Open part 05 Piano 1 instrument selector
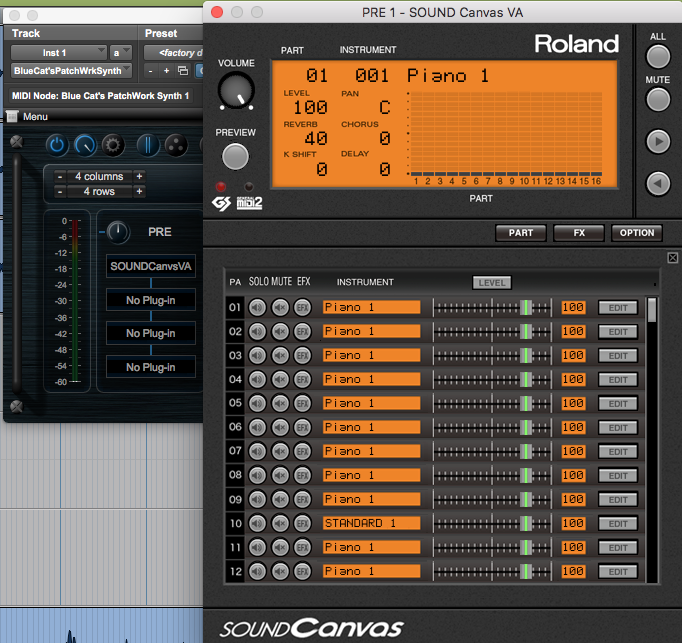Viewport: 682px width, 643px height. (371, 403)
